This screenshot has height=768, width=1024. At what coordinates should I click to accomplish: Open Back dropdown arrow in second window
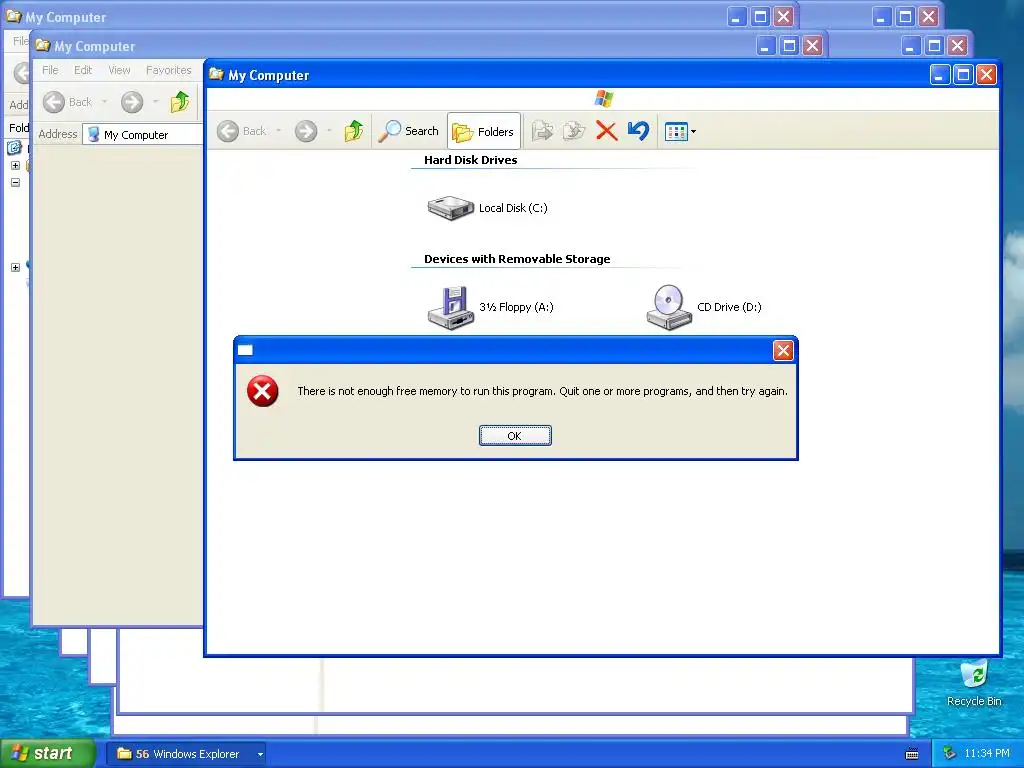104,102
